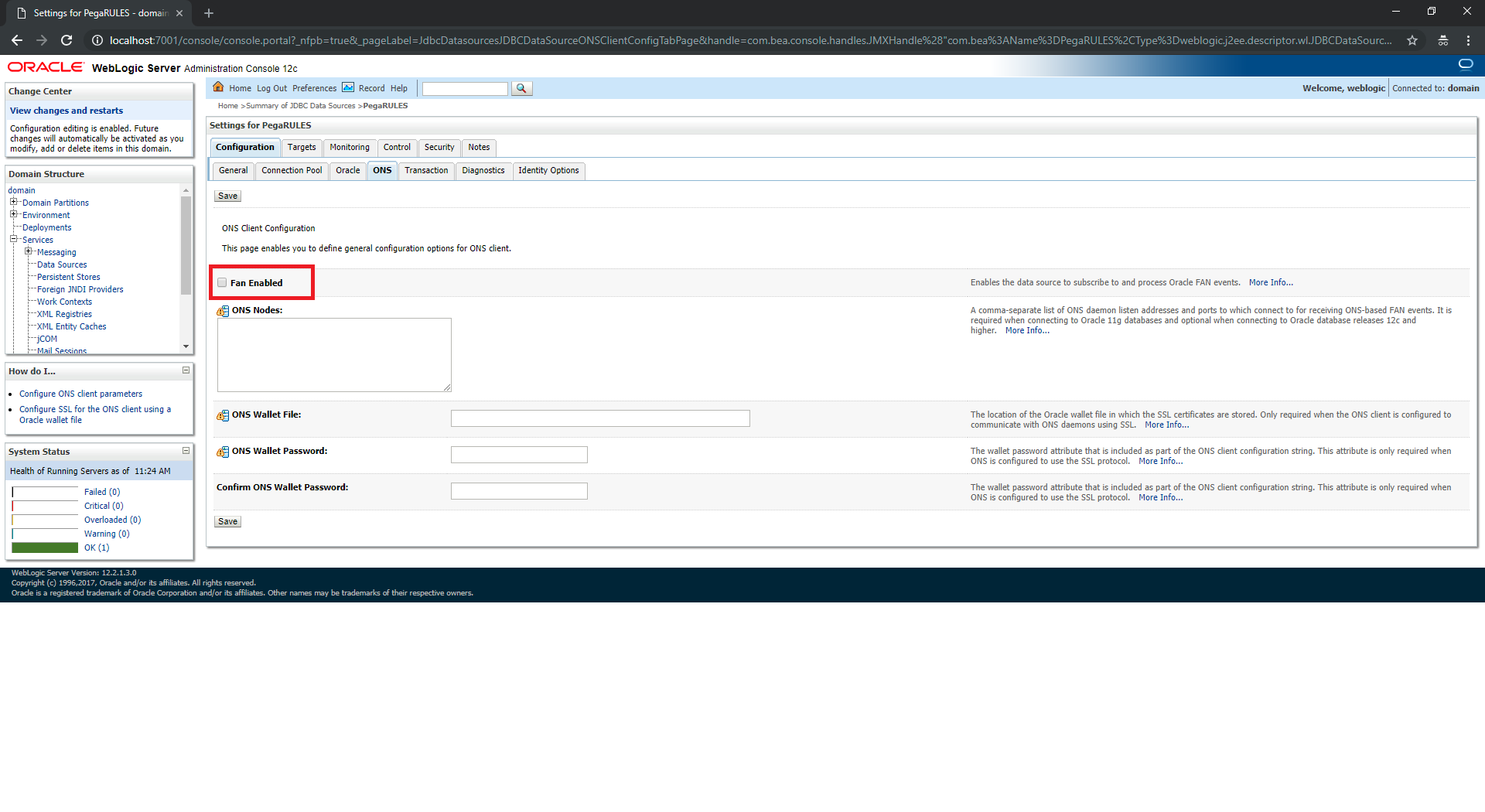Click the icon beside ONS Wallet File
This screenshot has height=812, width=1485.
223,415
